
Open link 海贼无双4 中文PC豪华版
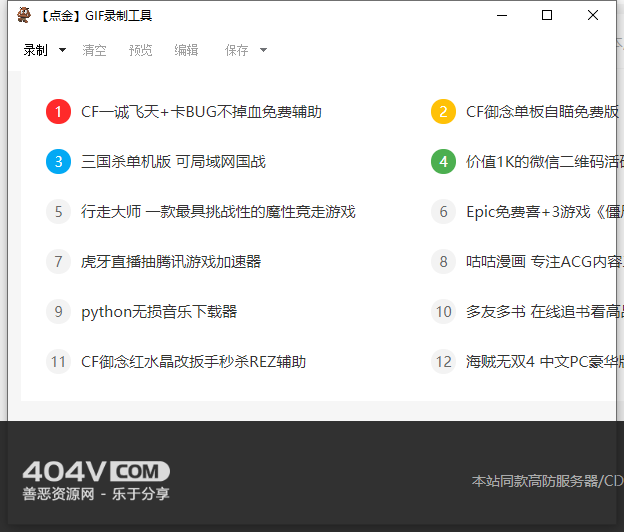[545, 362]
